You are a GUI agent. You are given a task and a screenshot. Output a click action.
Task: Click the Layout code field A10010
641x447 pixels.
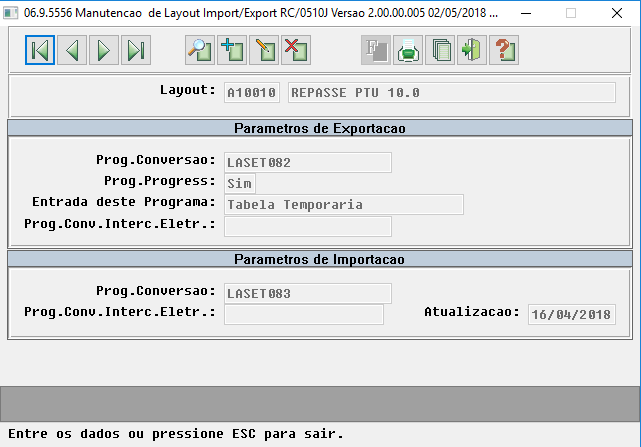(252, 93)
